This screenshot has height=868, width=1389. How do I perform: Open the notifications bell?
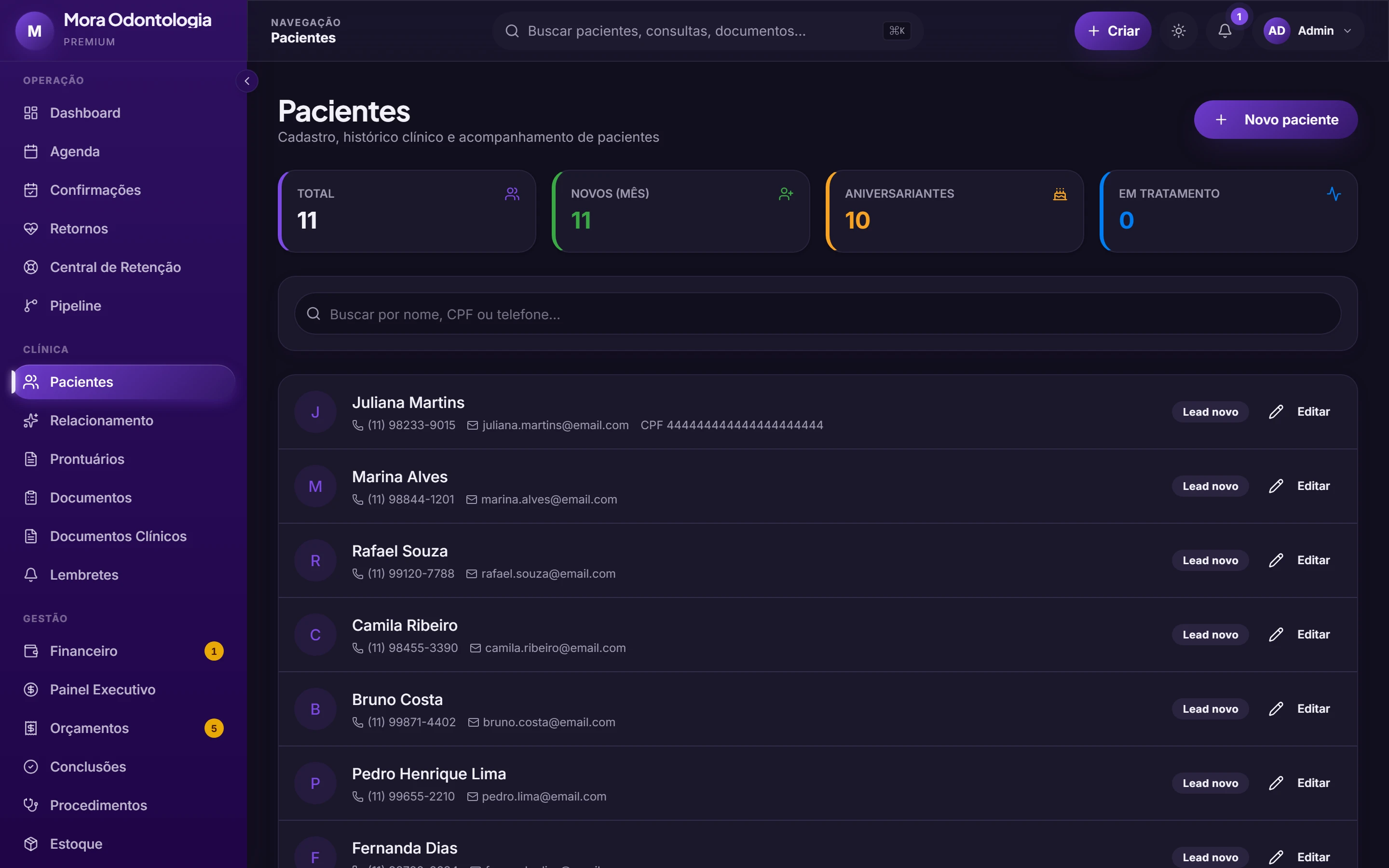tap(1225, 31)
